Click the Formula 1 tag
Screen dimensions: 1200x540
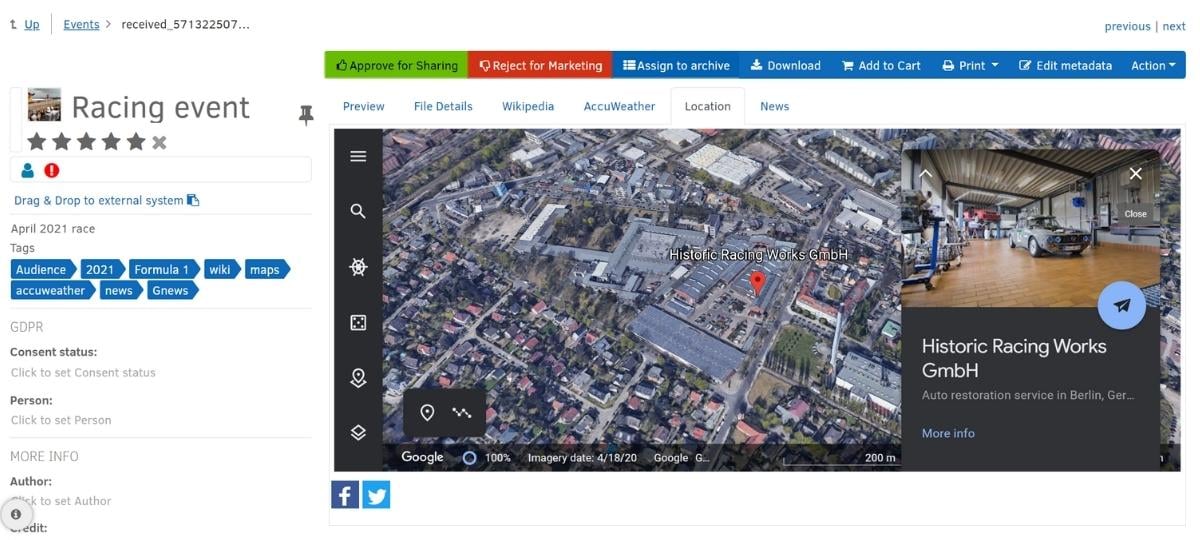(x=163, y=269)
